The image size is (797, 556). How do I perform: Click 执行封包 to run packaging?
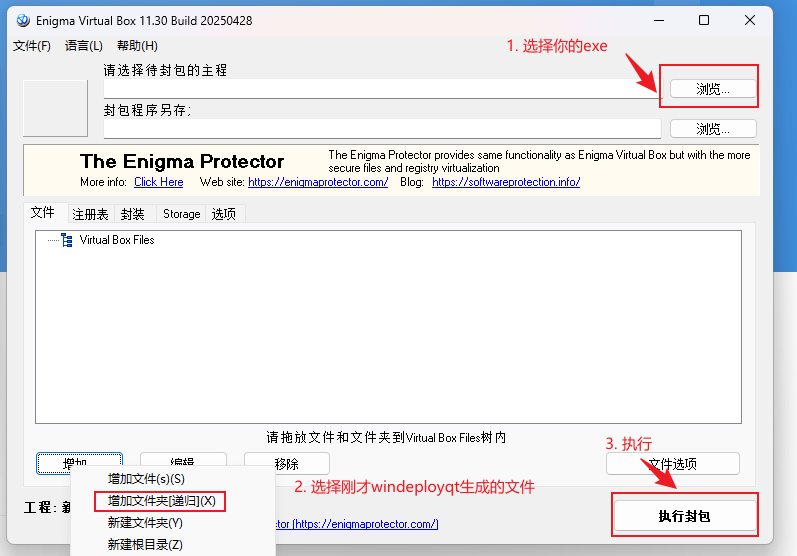(x=685, y=516)
